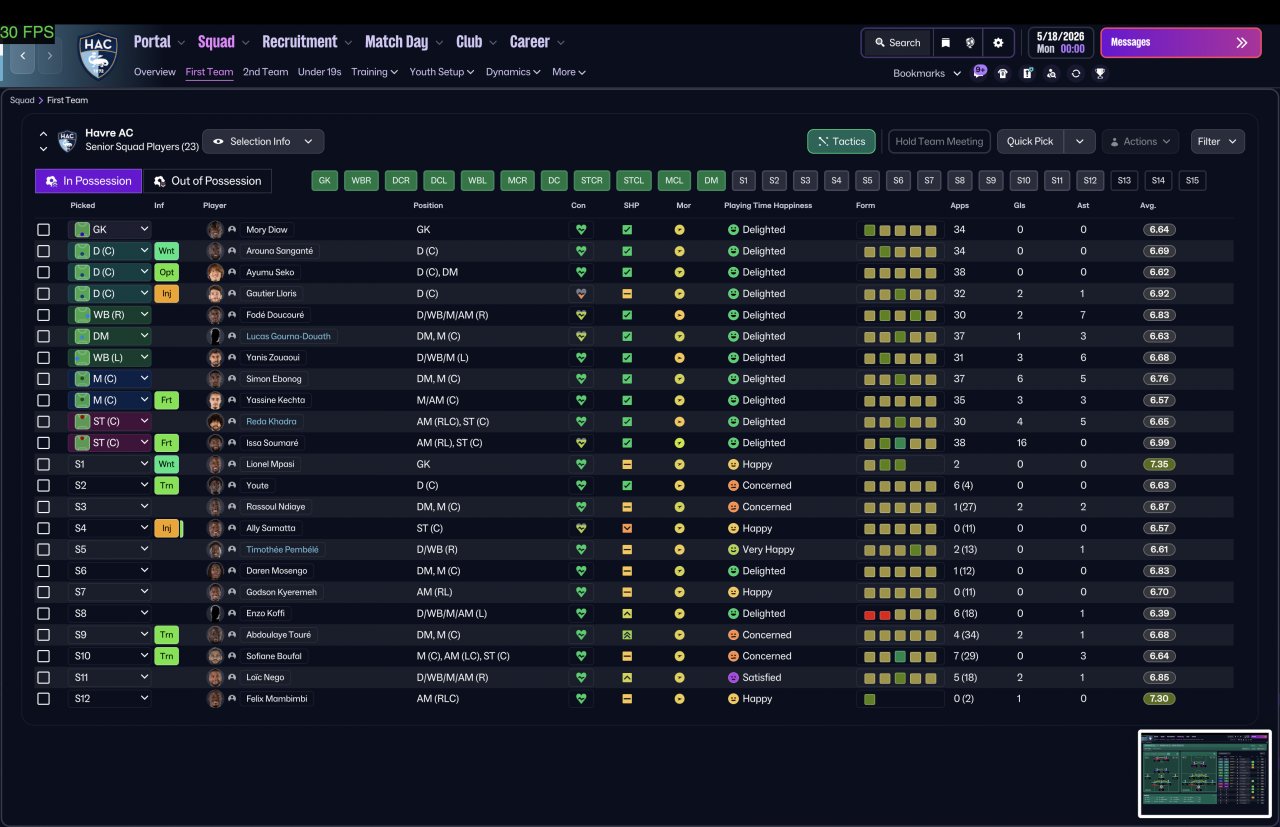The height and width of the screenshot is (827, 1280).
Task: Tick the checkbox for Felix Mambimbi
Action: pos(43,699)
